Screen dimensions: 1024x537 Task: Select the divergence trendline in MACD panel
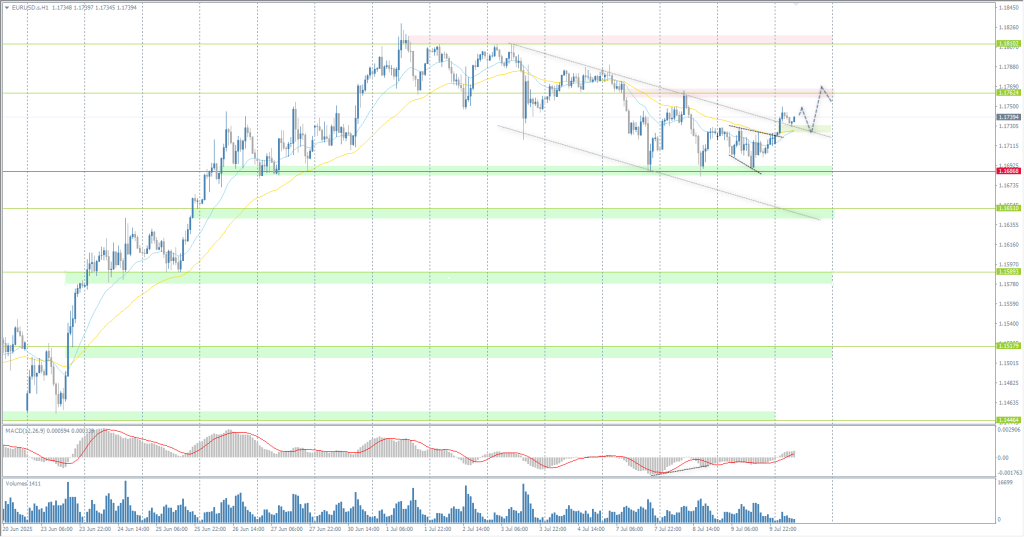click(682, 468)
